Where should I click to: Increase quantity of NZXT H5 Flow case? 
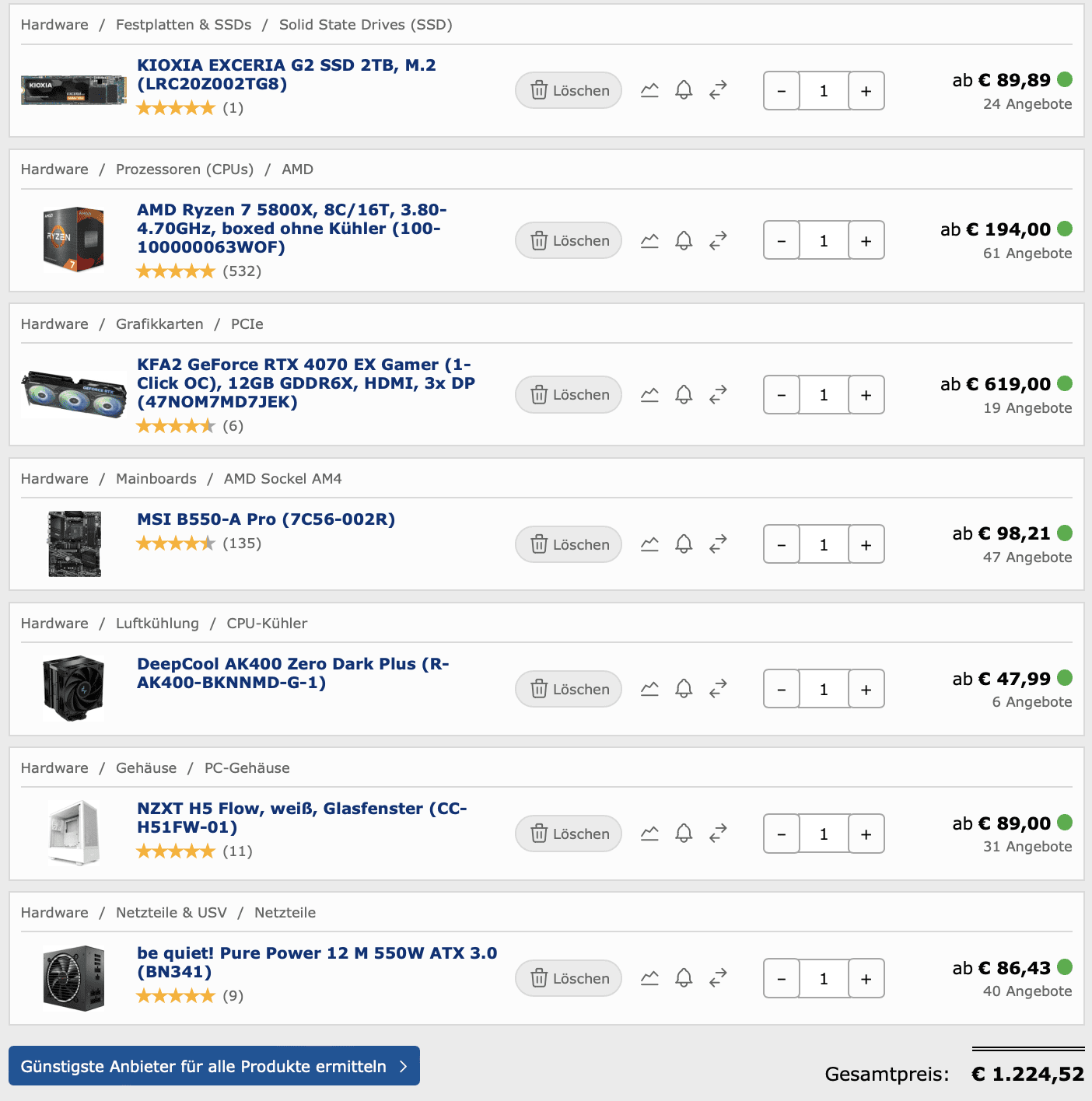click(x=866, y=834)
